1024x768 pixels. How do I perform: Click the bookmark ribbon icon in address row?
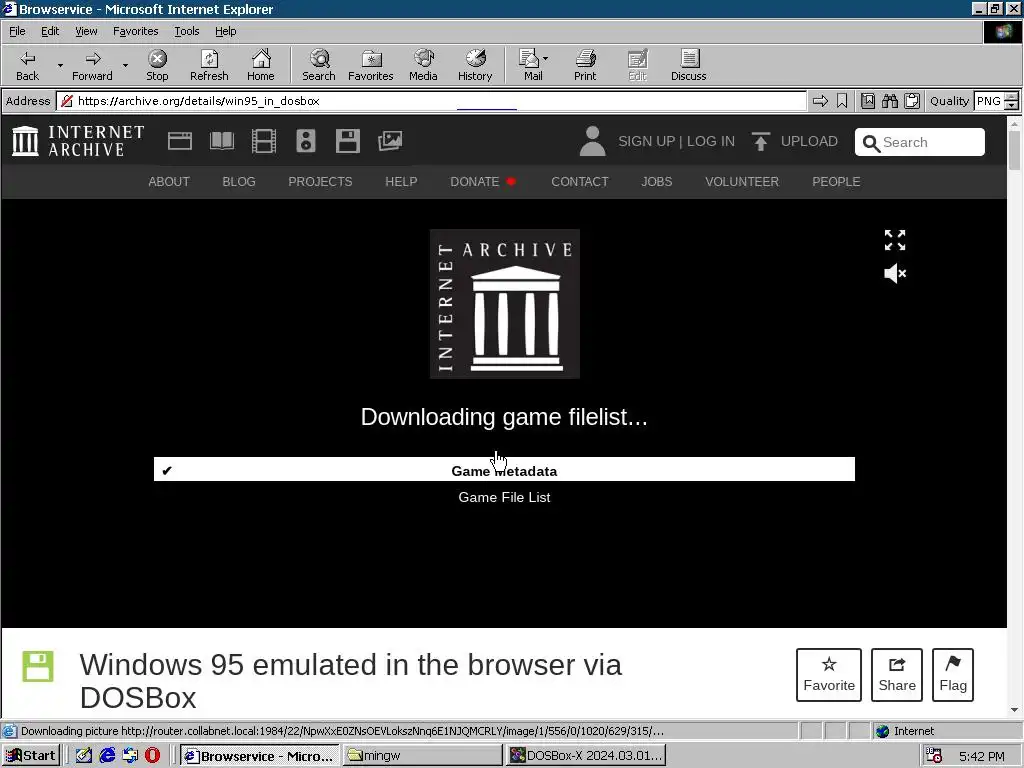click(842, 101)
